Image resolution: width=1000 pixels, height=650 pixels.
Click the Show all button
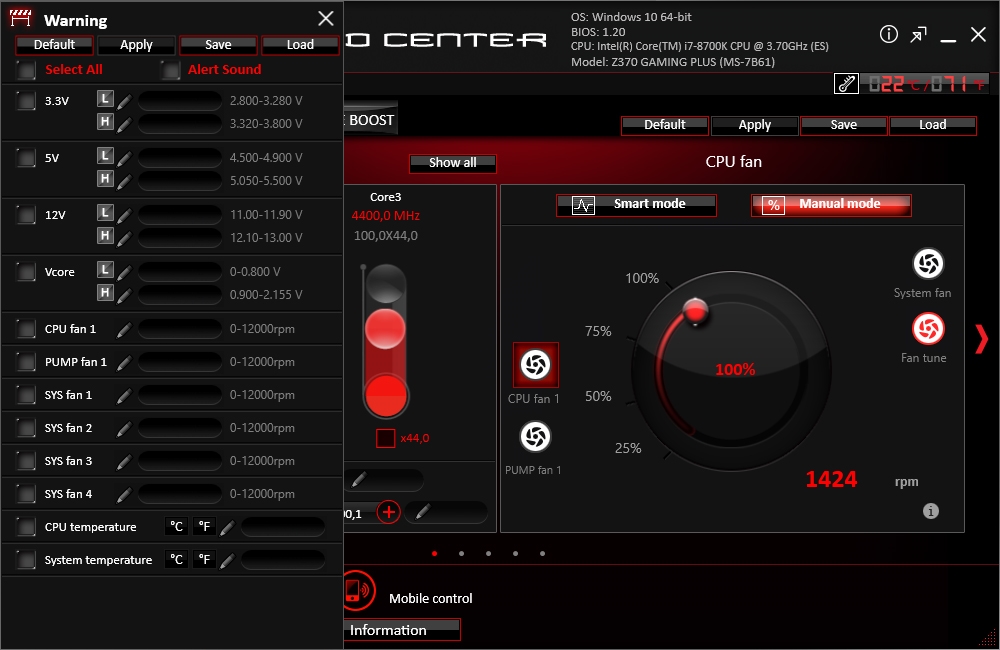click(x=452, y=163)
